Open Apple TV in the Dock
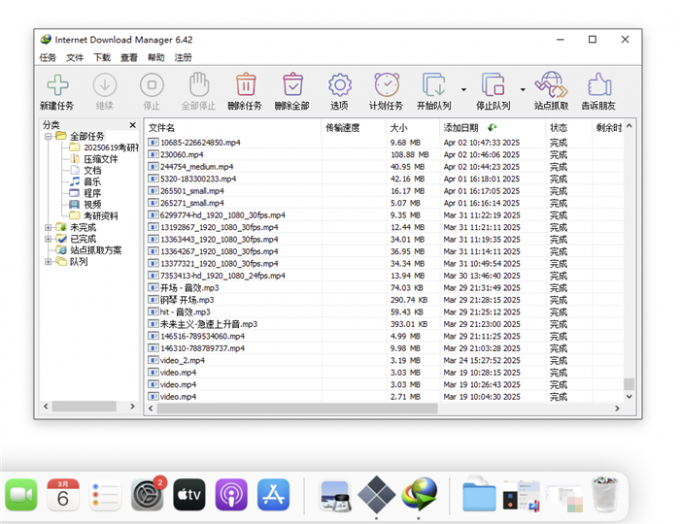 pos(189,495)
